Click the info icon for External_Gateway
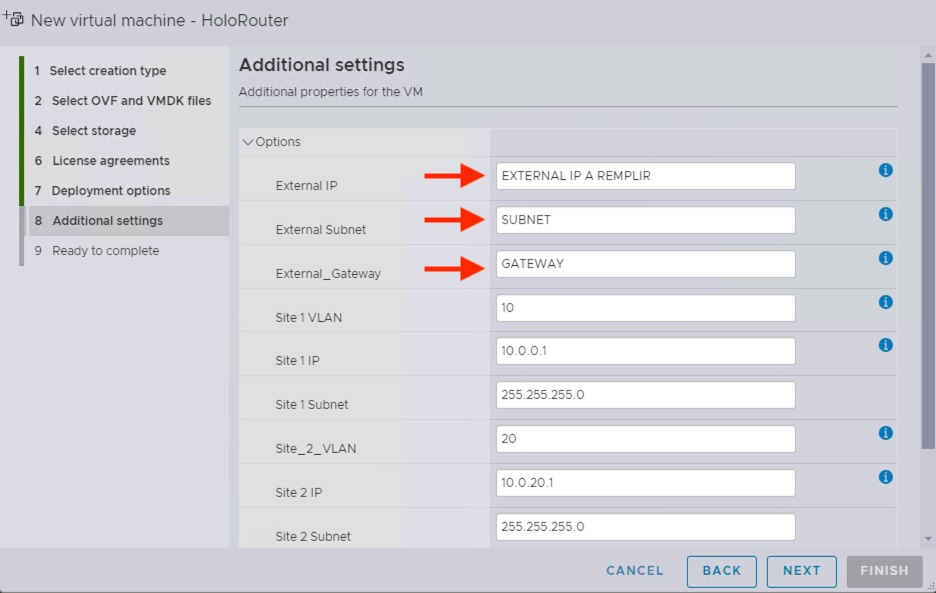Viewport: 936px width, 593px height. click(x=885, y=258)
